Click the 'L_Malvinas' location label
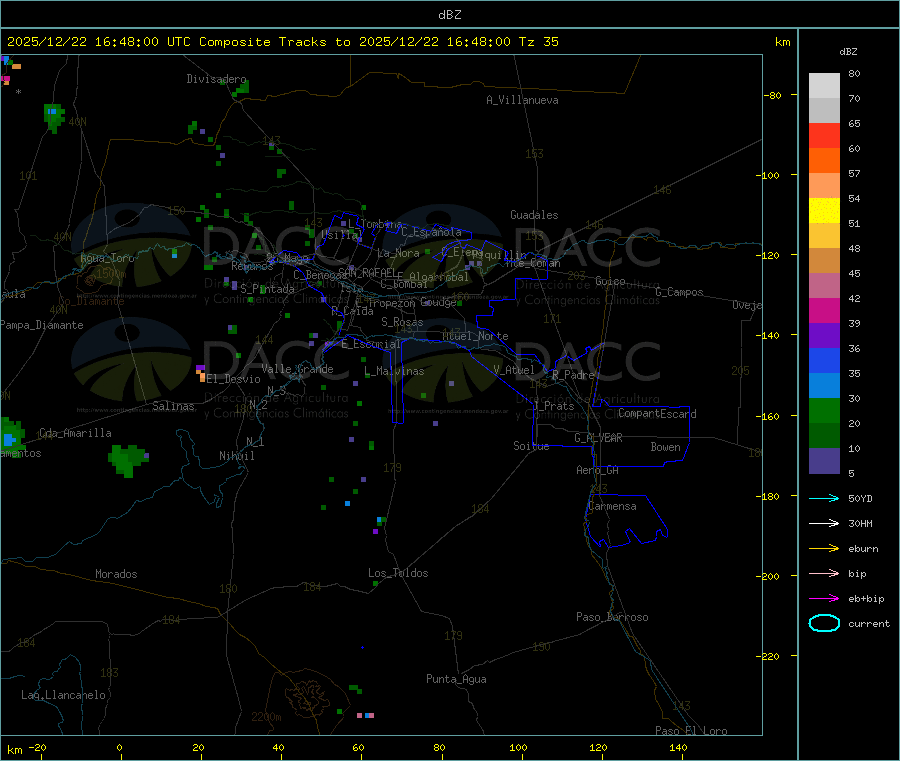Viewport: 900px width, 761px height. [394, 371]
